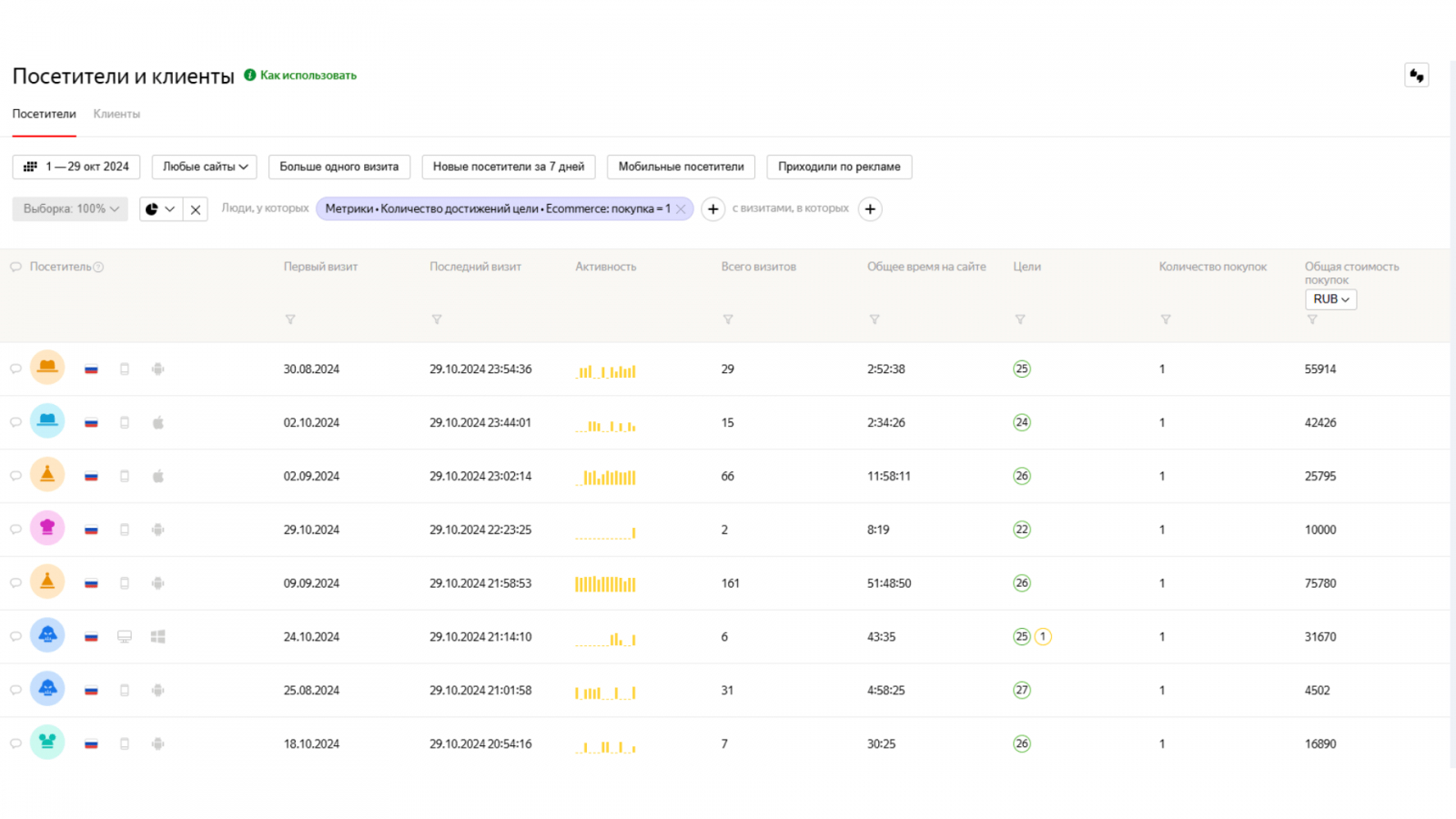The height and width of the screenshot is (819, 1456).
Task: Click the compare icon in top-right corner
Action: 1416,76
